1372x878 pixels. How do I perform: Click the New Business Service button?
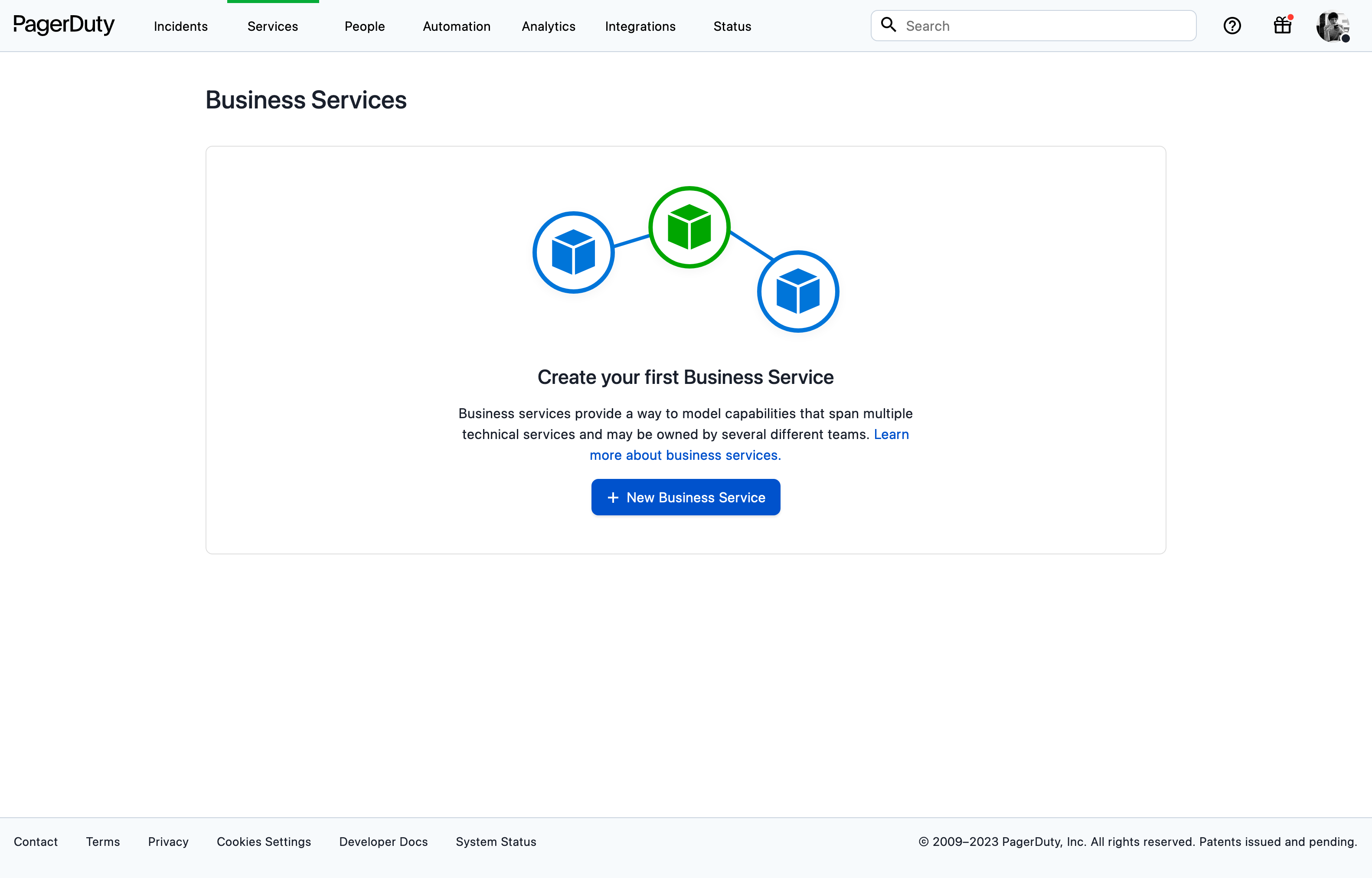coord(686,497)
